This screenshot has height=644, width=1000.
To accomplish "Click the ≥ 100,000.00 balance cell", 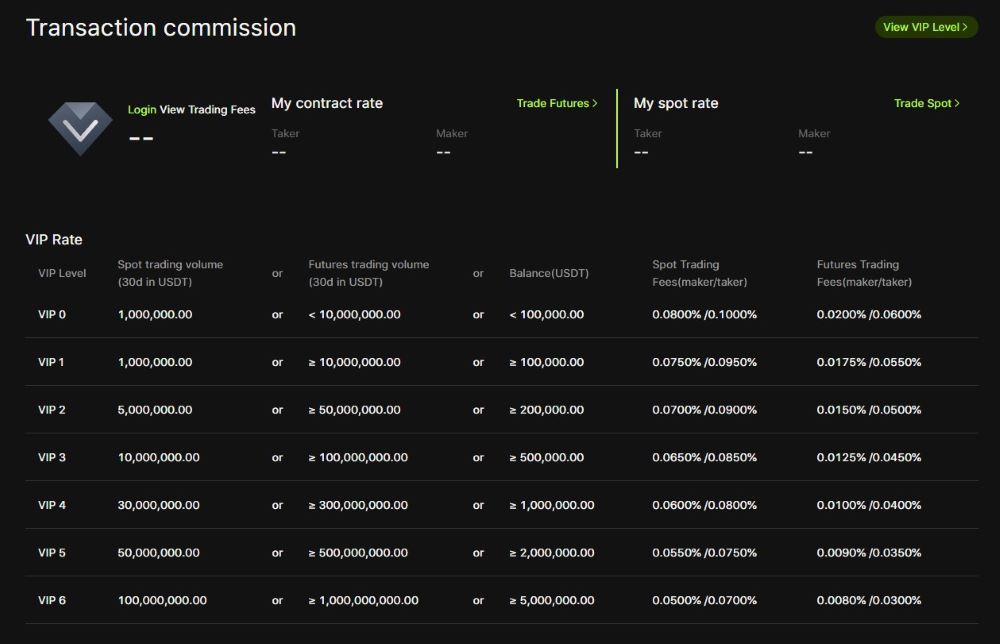I will 547,362.
